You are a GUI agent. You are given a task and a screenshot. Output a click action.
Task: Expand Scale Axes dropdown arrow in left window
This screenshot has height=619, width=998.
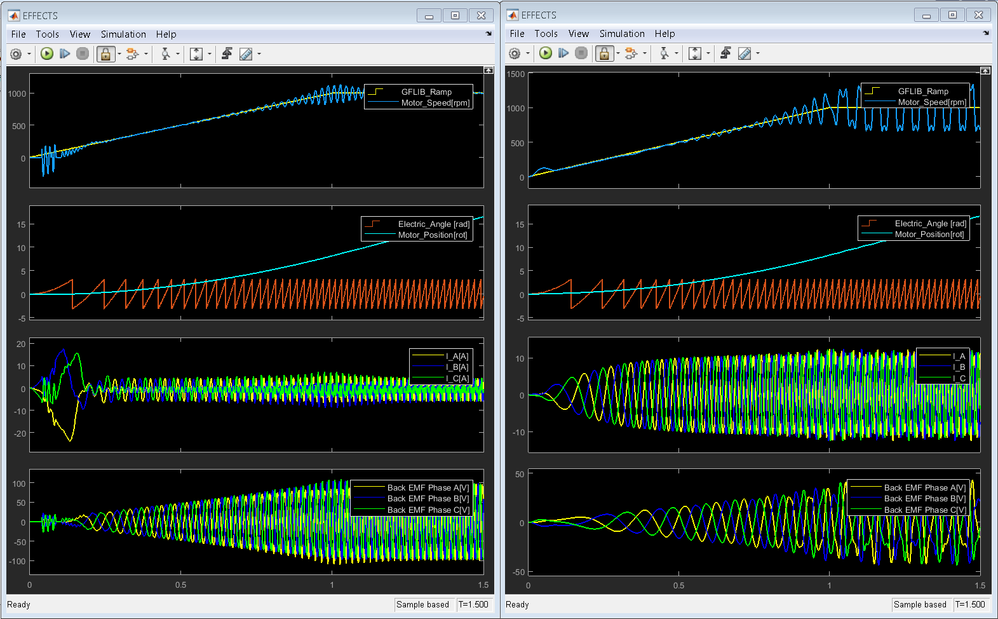pyautogui.click(x=209, y=54)
